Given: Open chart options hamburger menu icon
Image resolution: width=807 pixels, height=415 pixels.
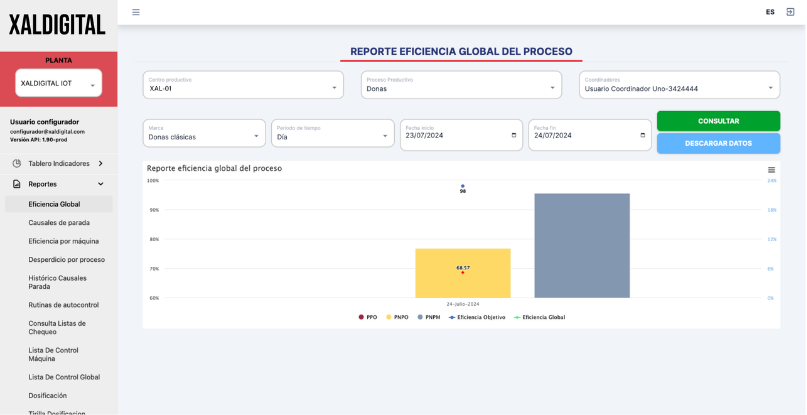Looking at the screenshot, I should [771, 170].
